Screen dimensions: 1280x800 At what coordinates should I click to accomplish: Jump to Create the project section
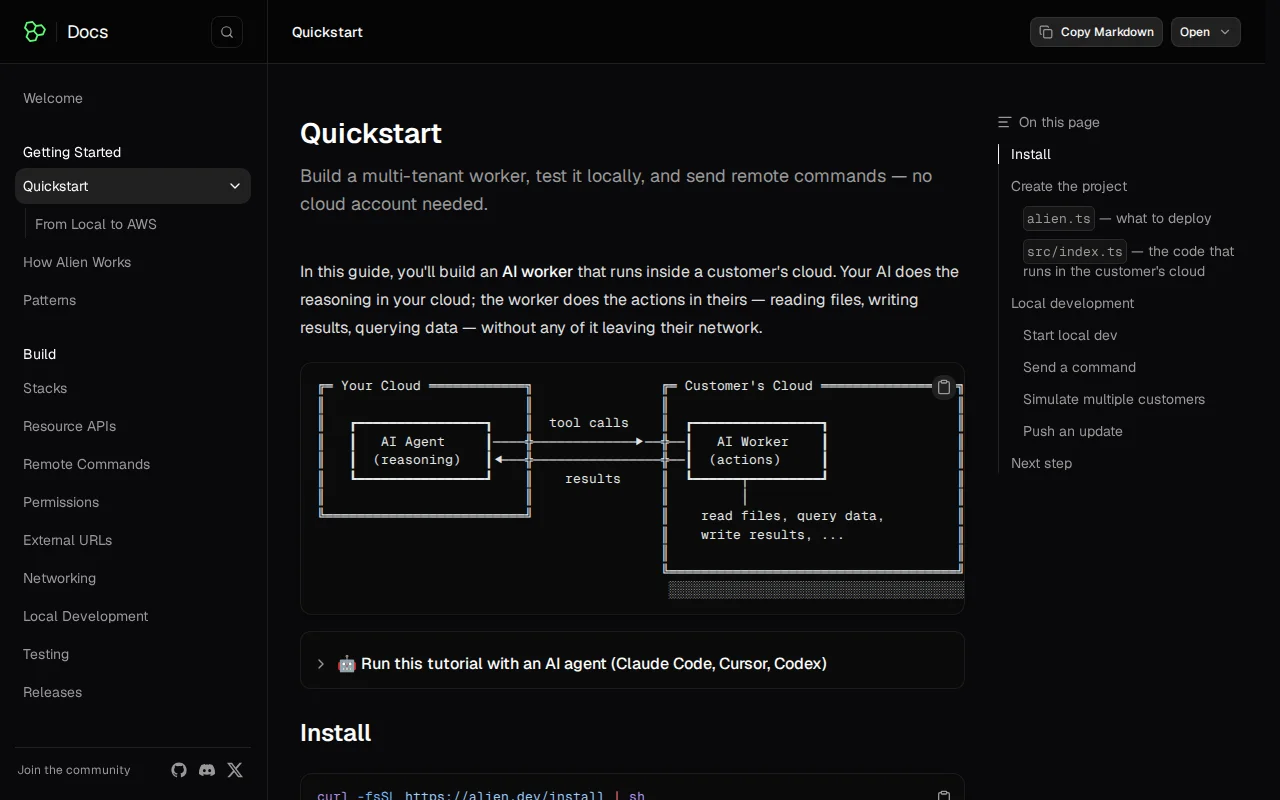(1069, 186)
